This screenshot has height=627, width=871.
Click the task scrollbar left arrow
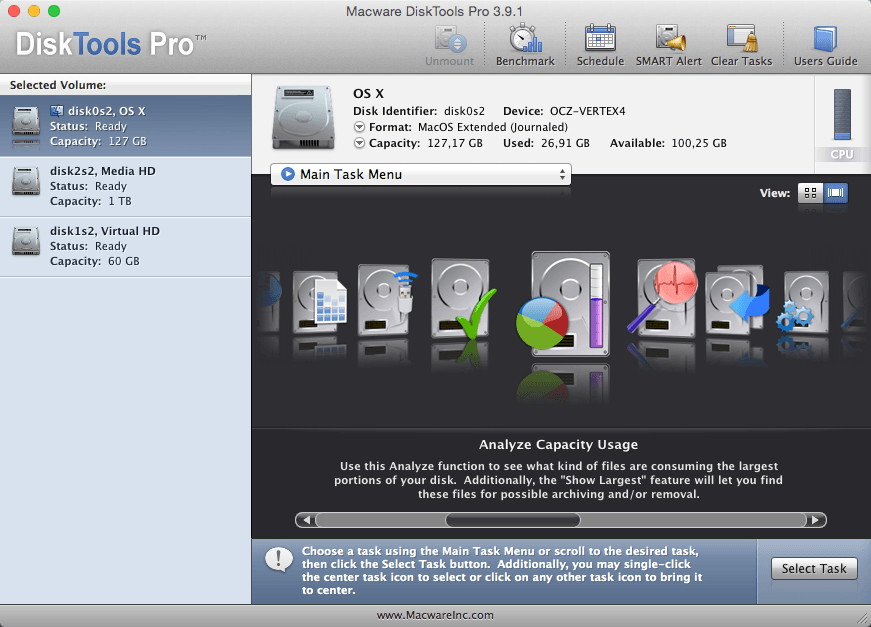[x=306, y=520]
